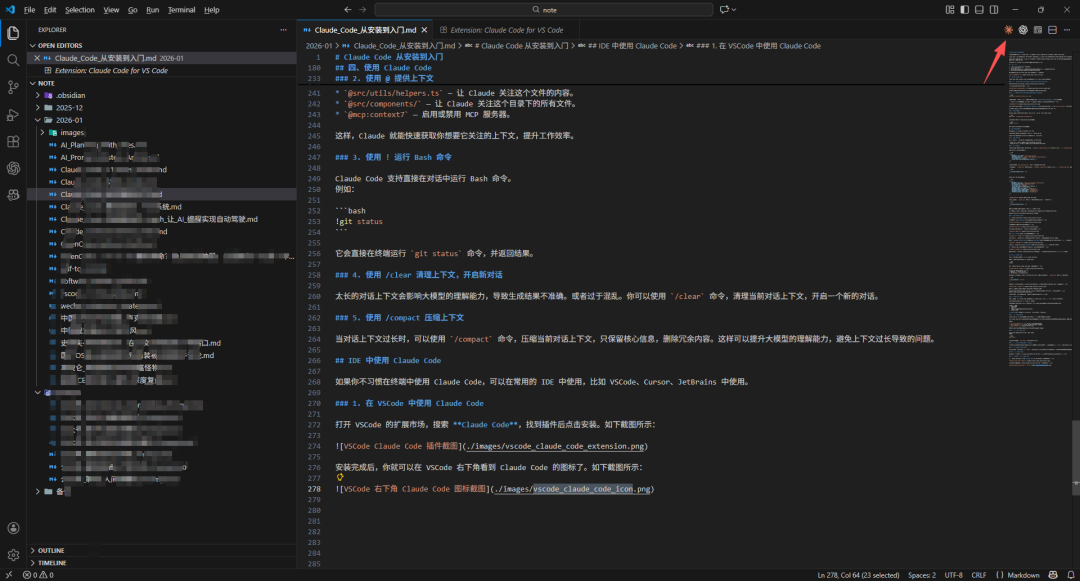Open the Run and Debug view
The height and width of the screenshot is (581, 1080).
tap(13, 114)
